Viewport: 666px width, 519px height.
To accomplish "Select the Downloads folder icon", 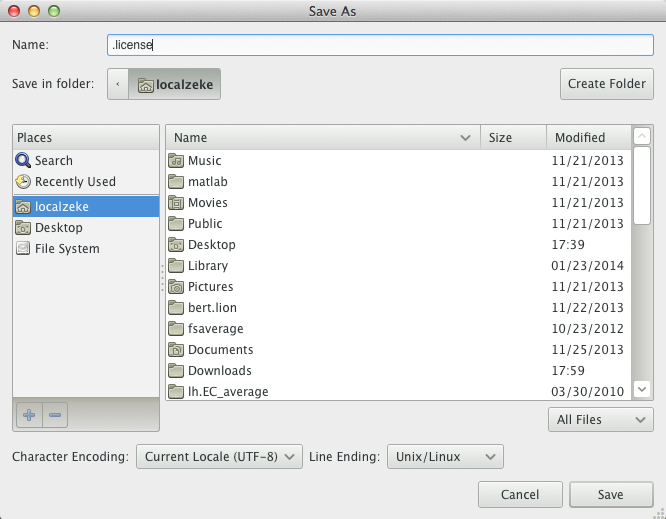I will [x=176, y=371].
